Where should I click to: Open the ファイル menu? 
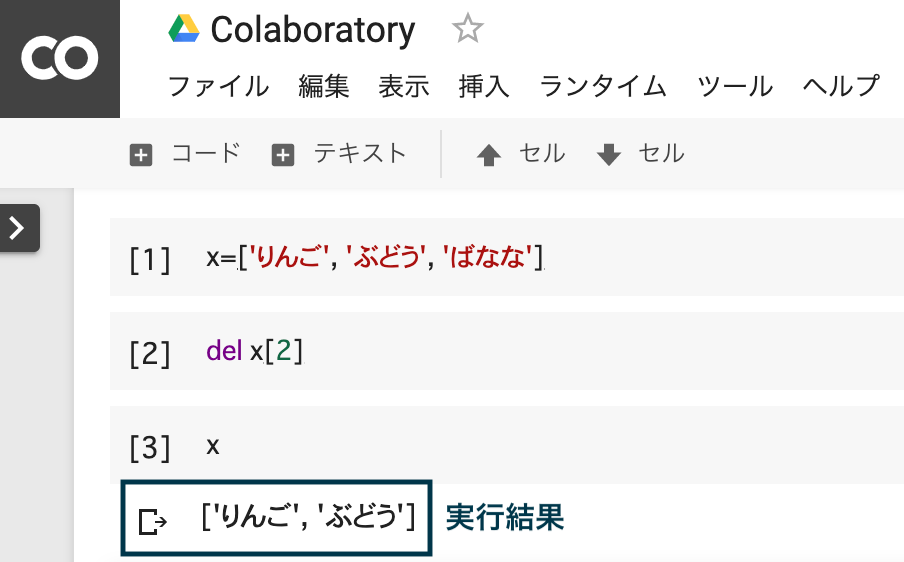[219, 86]
